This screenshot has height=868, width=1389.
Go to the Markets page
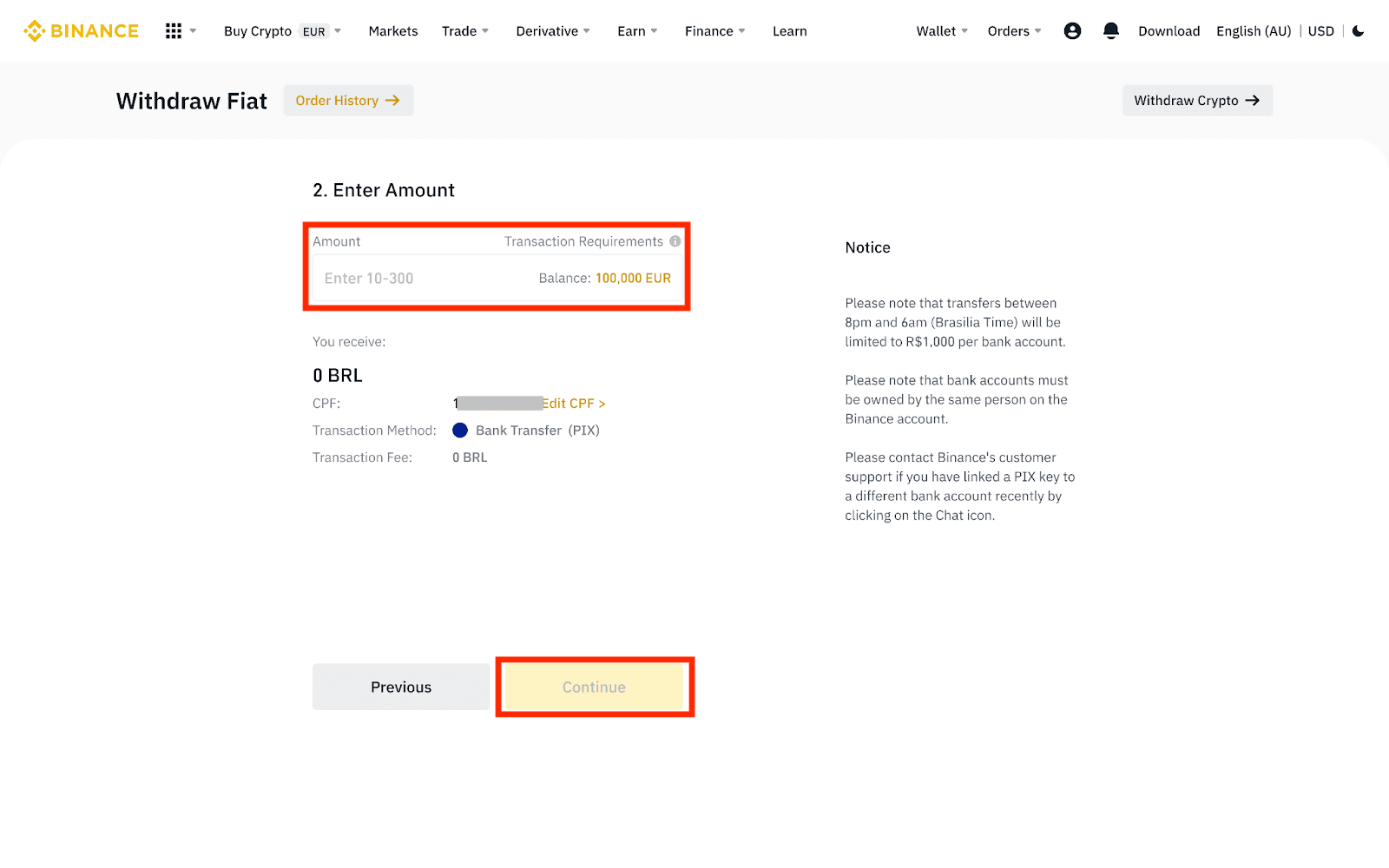point(392,31)
